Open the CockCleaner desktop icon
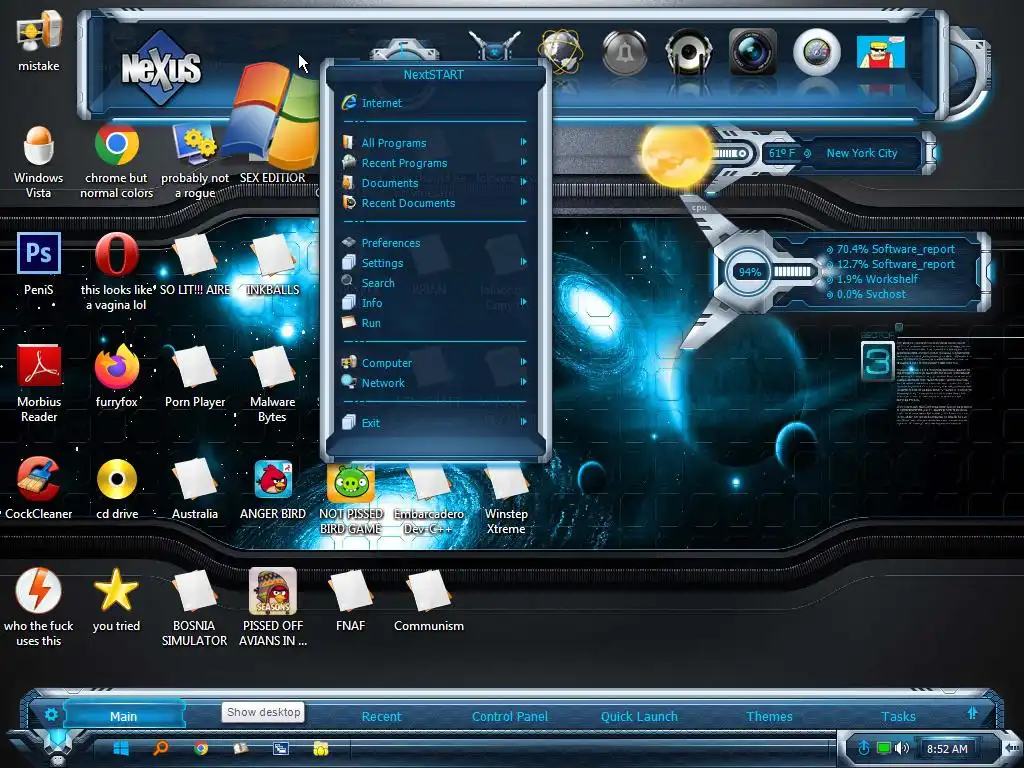The height and width of the screenshot is (768, 1024). pos(39,479)
